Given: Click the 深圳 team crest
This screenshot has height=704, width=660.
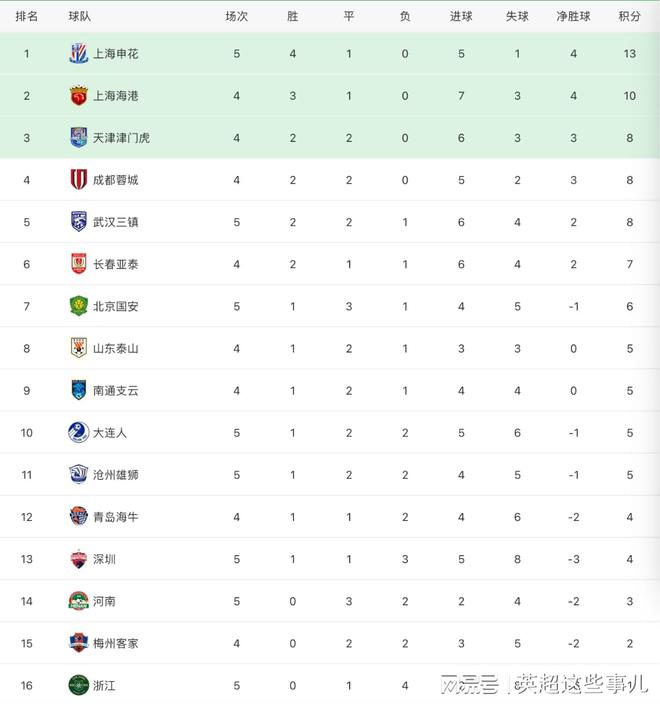Looking at the screenshot, I should coord(79,559).
